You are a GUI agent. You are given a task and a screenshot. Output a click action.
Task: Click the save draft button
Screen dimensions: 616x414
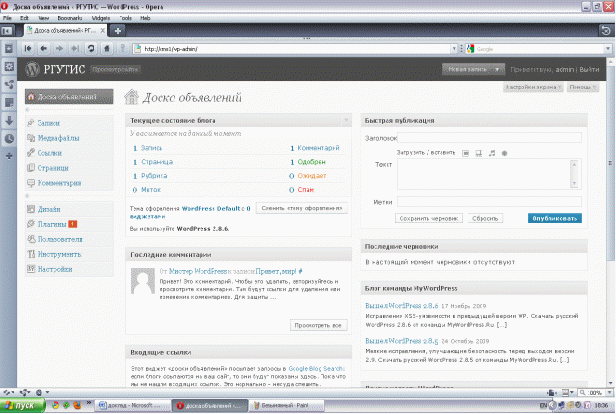point(429,218)
